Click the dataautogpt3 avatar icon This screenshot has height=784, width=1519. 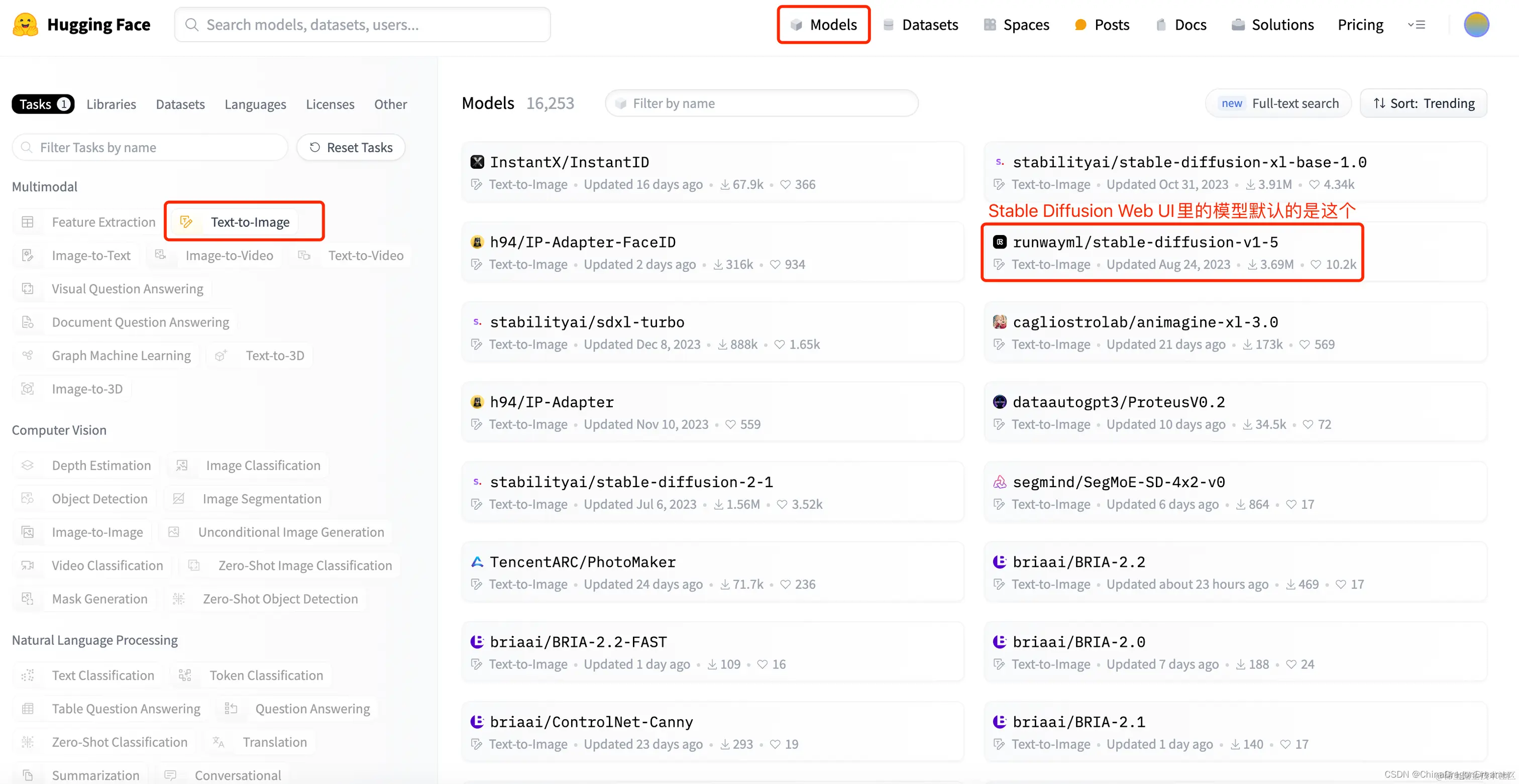pyautogui.click(x=1000, y=402)
